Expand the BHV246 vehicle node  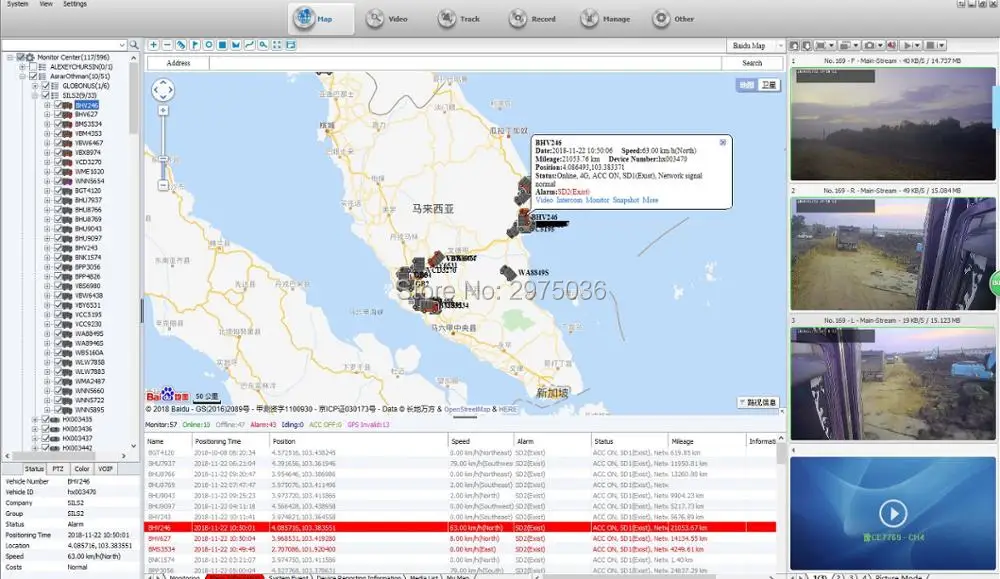[x=47, y=105]
